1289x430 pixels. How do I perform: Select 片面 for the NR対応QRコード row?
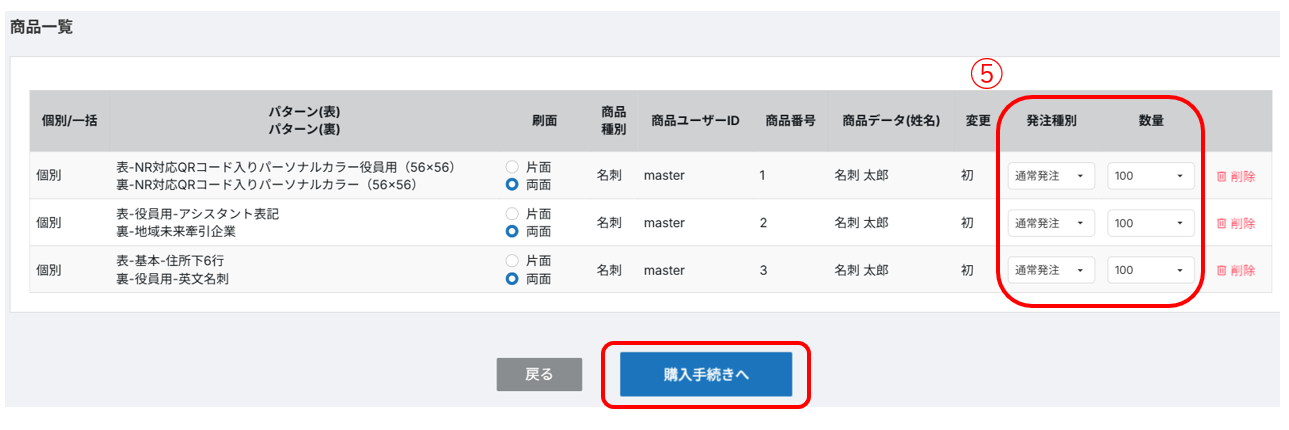(513, 167)
